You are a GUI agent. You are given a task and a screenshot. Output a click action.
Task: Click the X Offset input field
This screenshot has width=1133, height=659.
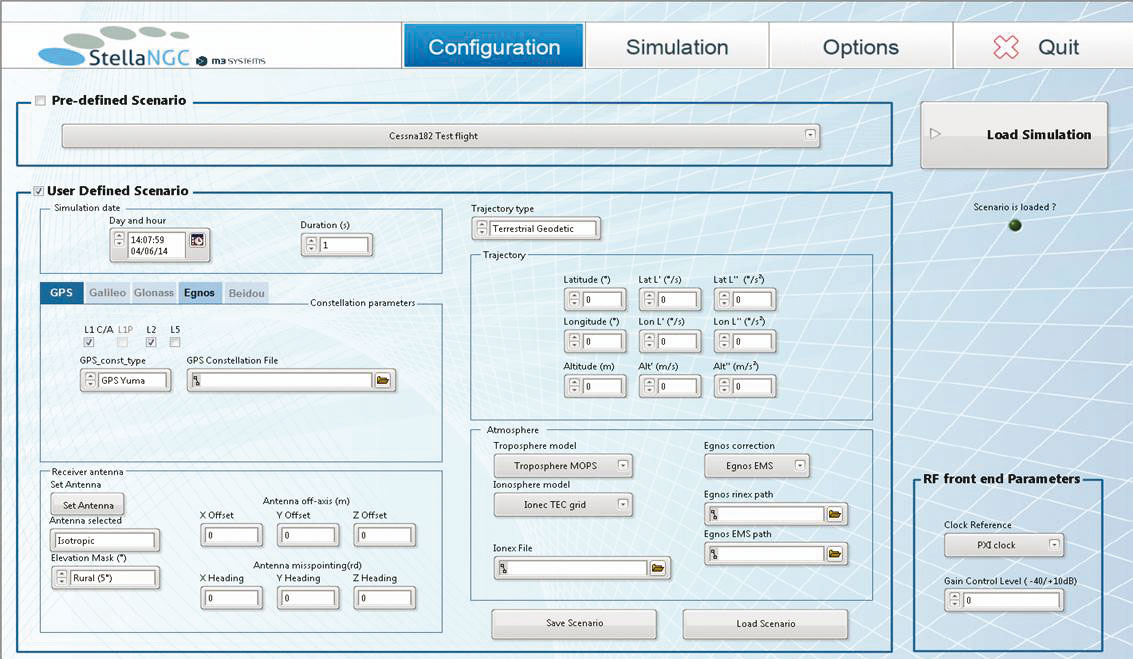[232, 535]
